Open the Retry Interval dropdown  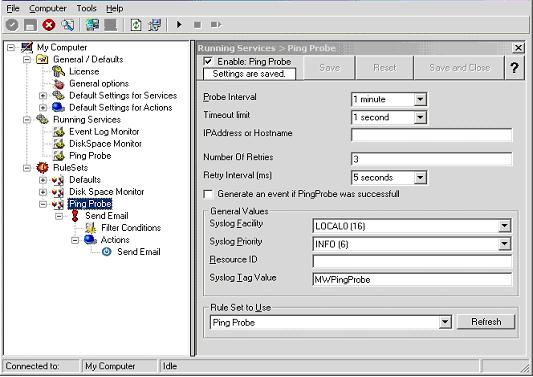420,177
